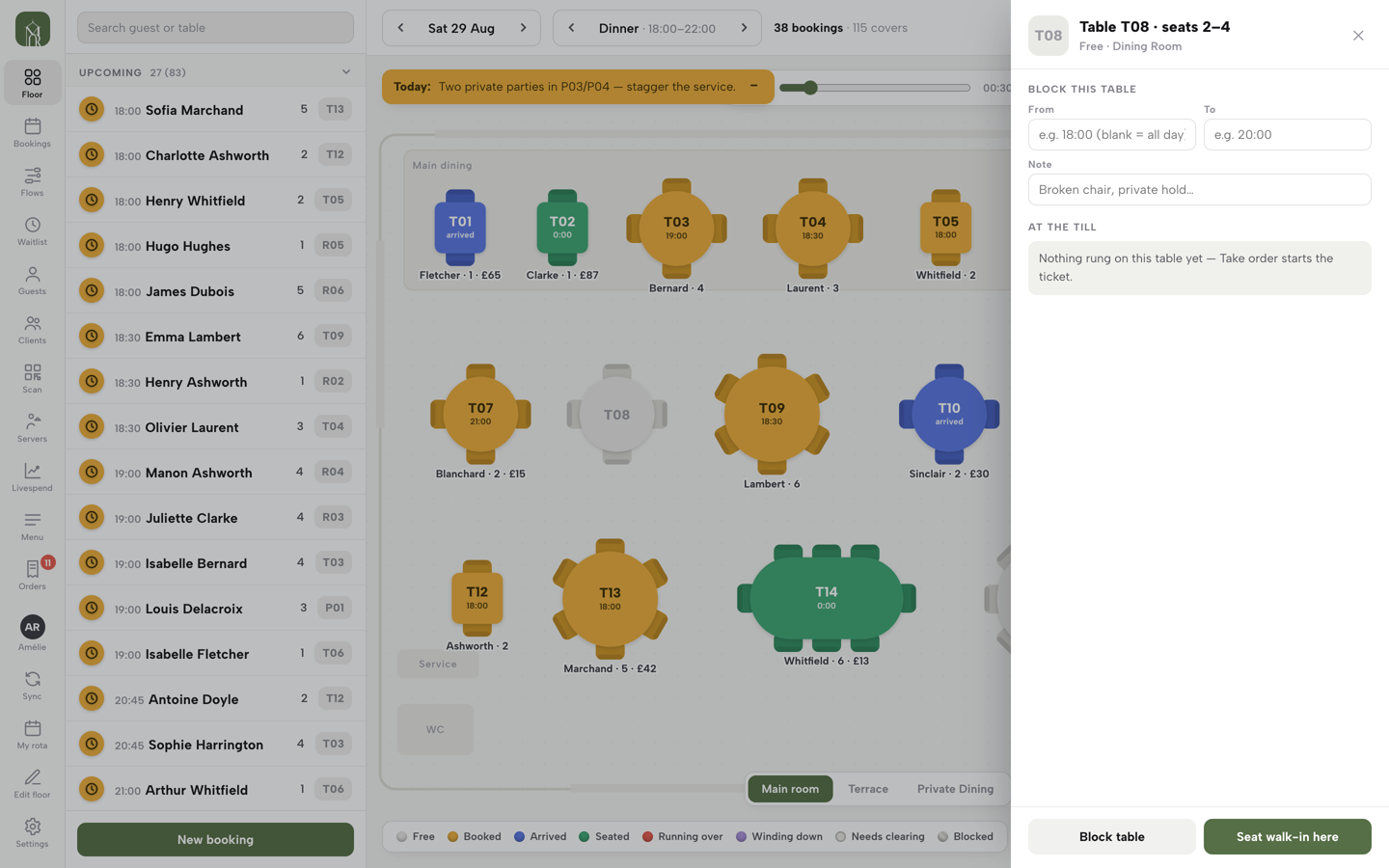Image resolution: width=1389 pixels, height=868 pixels.
Task: Open My rota calendar icon
Action: (x=32, y=734)
